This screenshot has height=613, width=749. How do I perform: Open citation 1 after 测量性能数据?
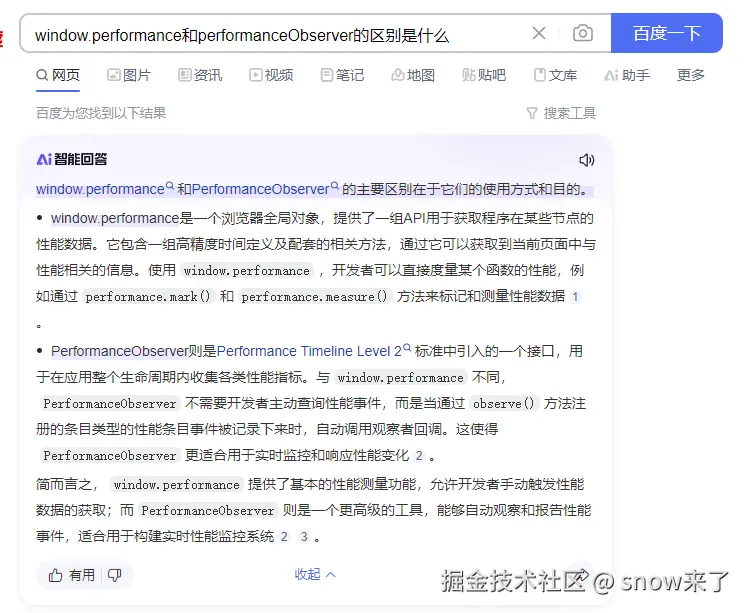tap(575, 297)
